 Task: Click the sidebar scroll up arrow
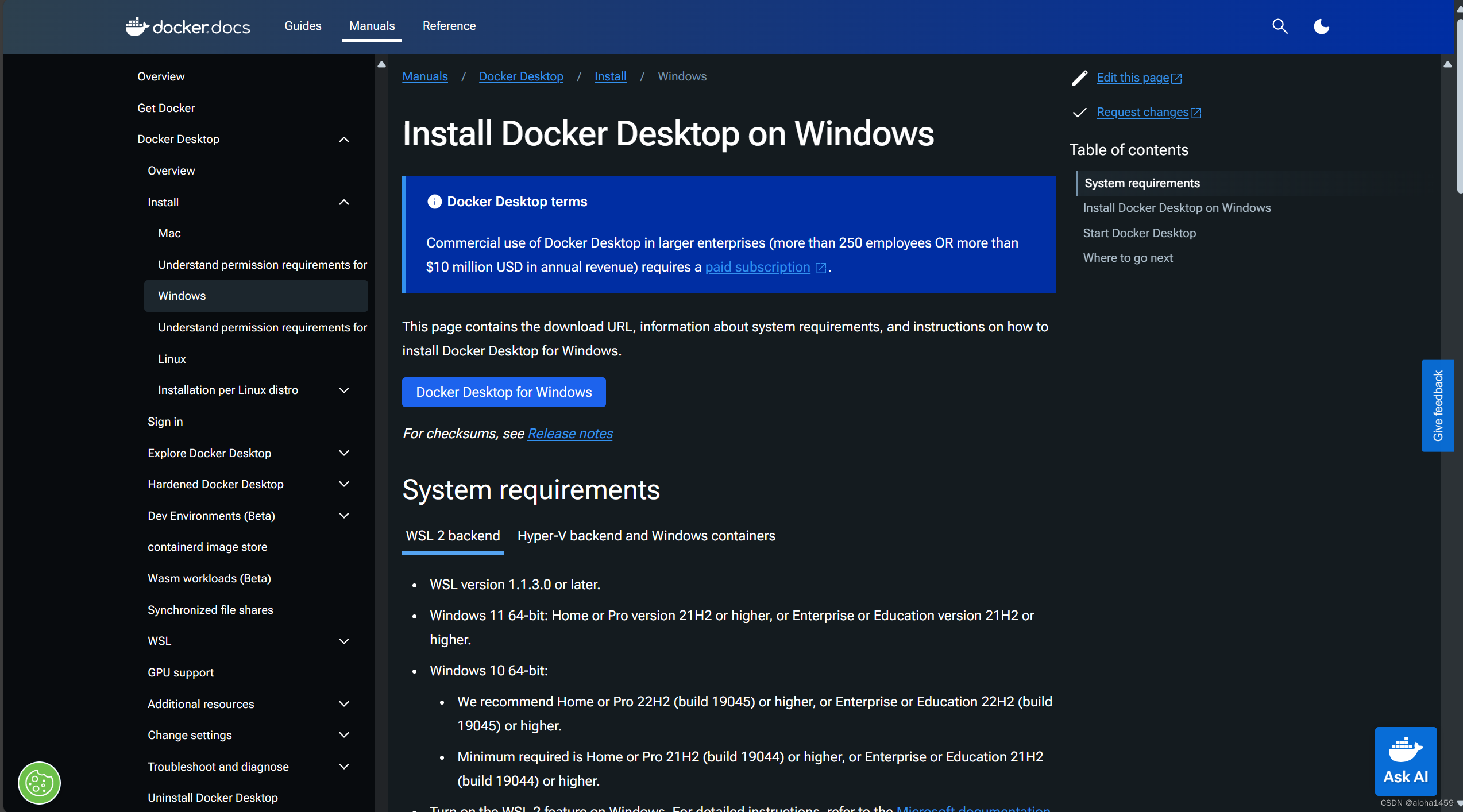pyautogui.click(x=381, y=64)
